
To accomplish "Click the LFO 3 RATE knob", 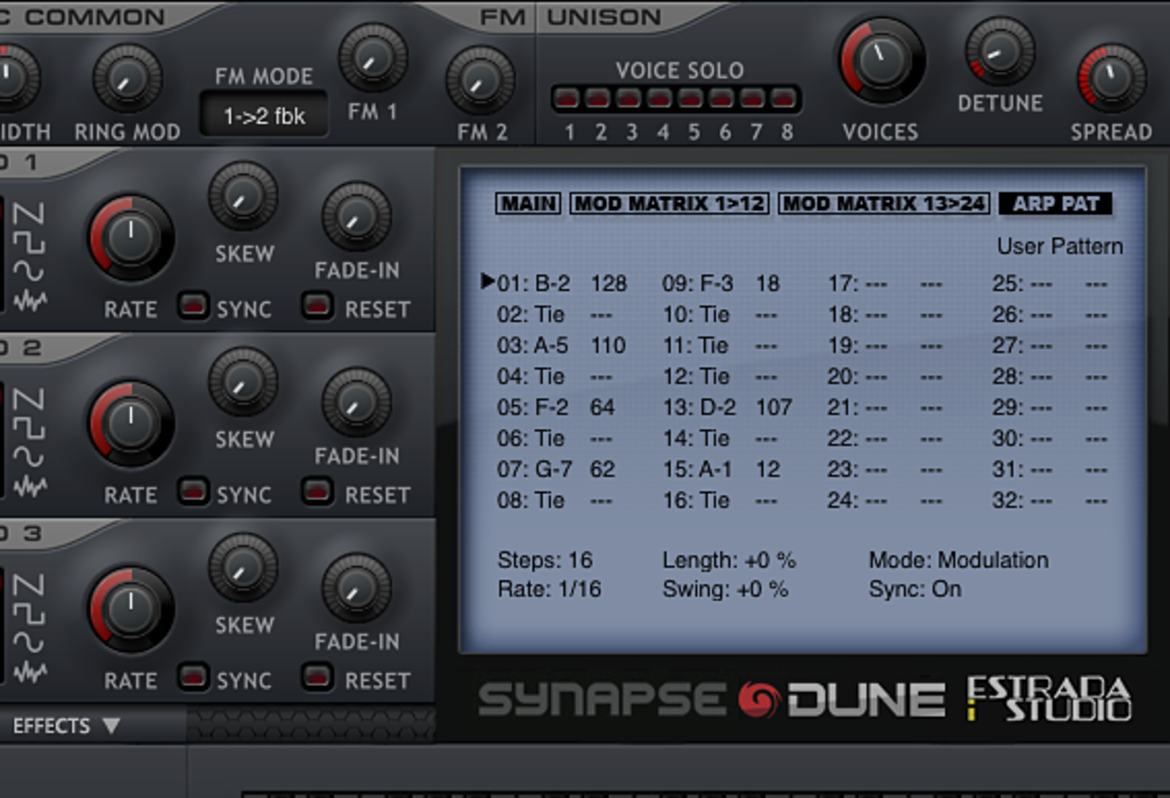I will click(131, 610).
